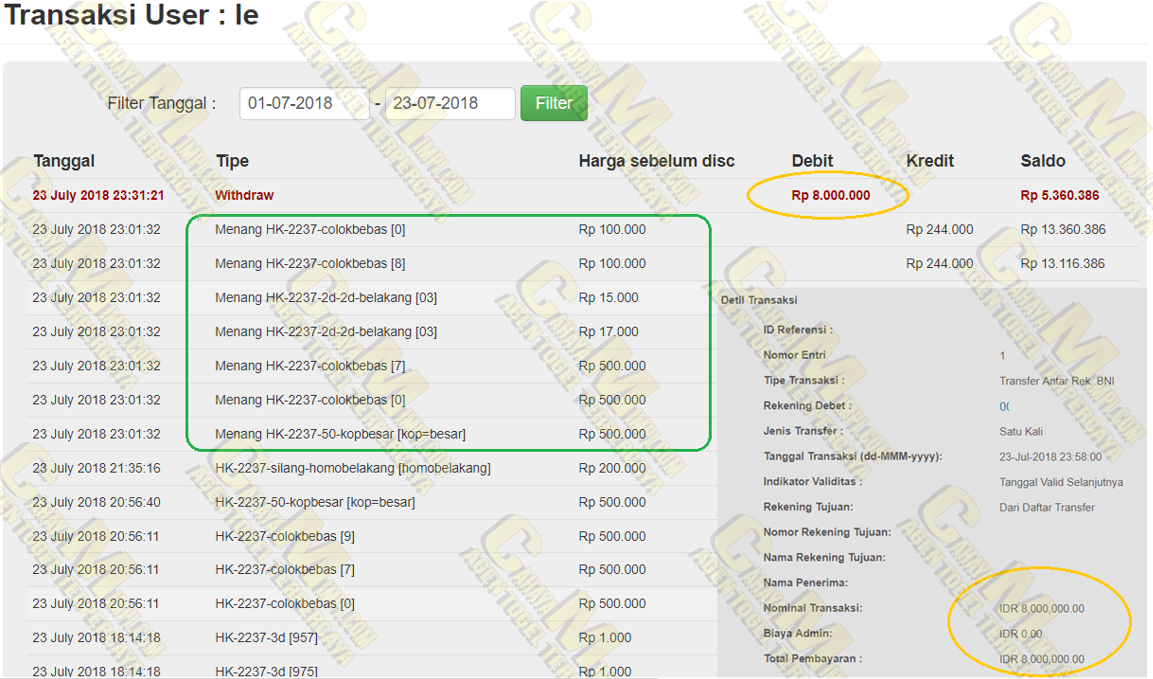Click the Rp 8.000.000 debit amount

coord(830,196)
